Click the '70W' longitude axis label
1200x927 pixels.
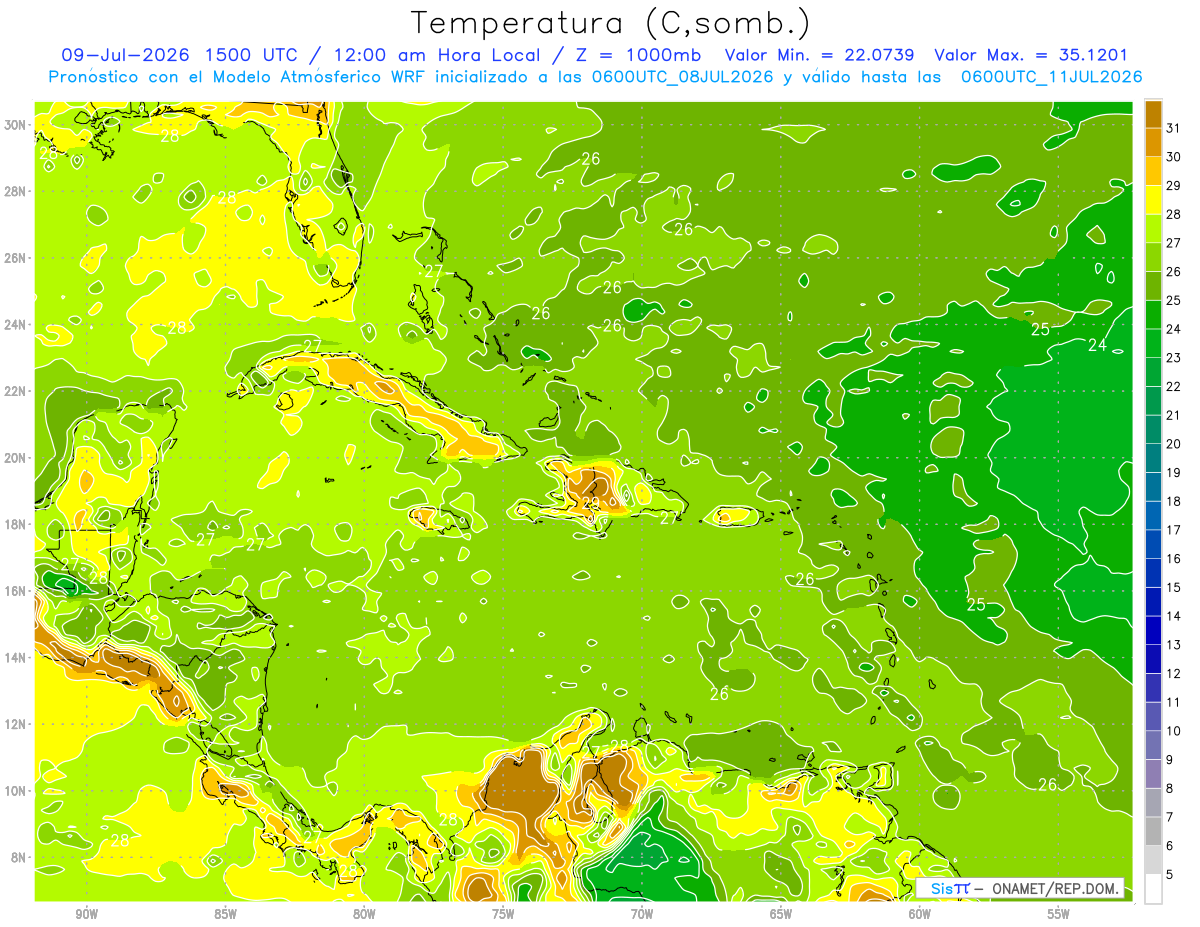coord(642,914)
